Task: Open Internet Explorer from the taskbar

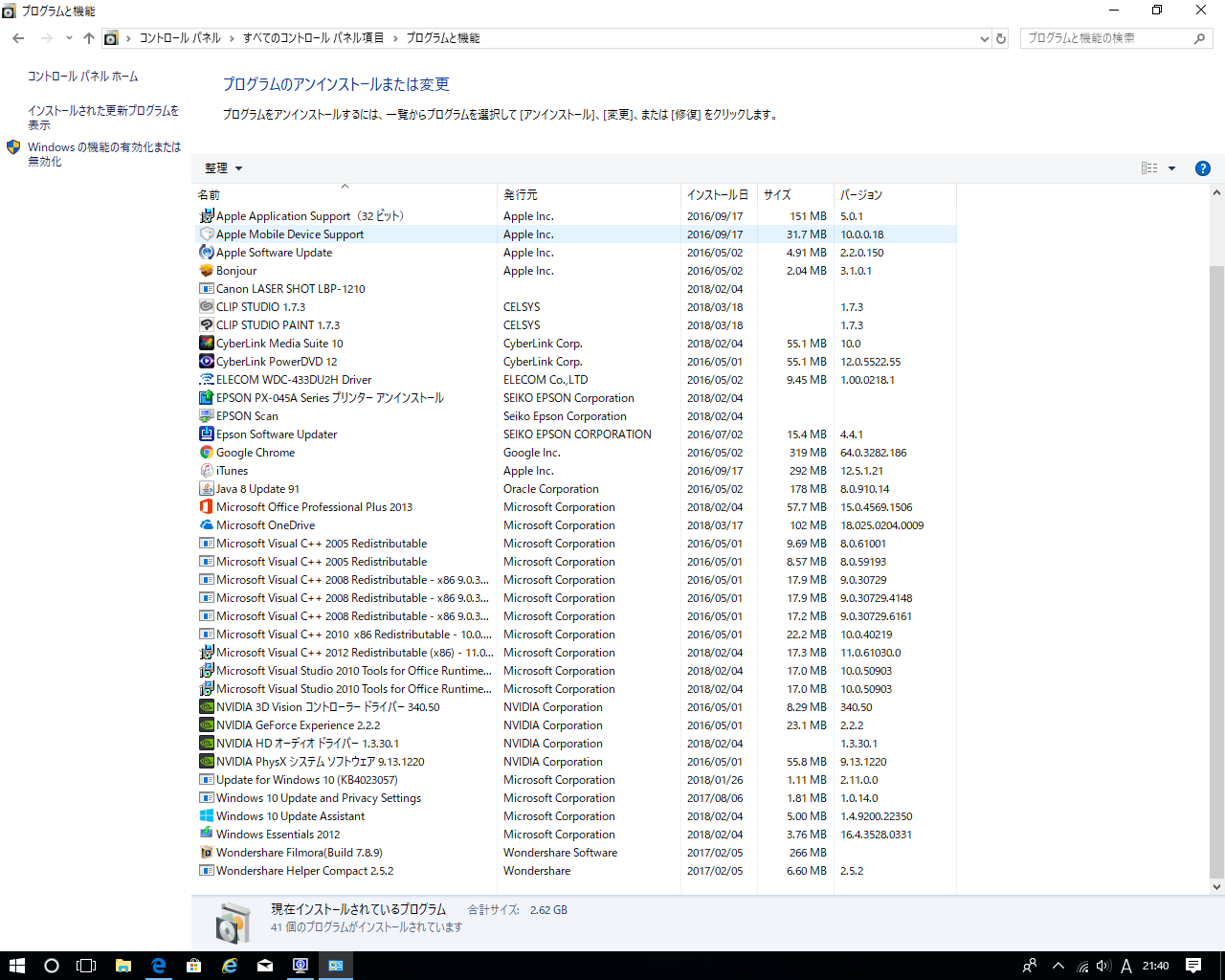Action: pyautogui.click(x=230, y=966)
